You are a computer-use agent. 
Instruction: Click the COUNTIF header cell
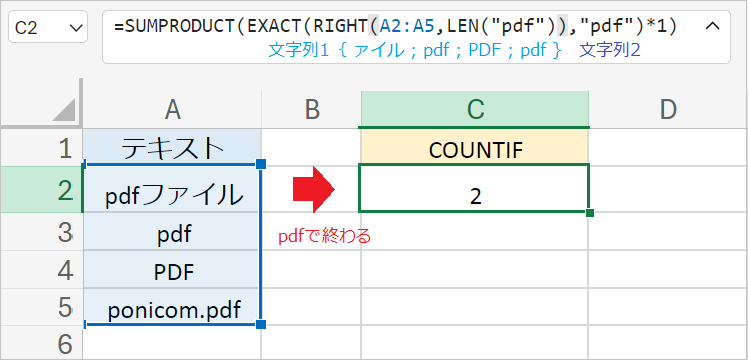pyautogui.click(x=475, y=148)
